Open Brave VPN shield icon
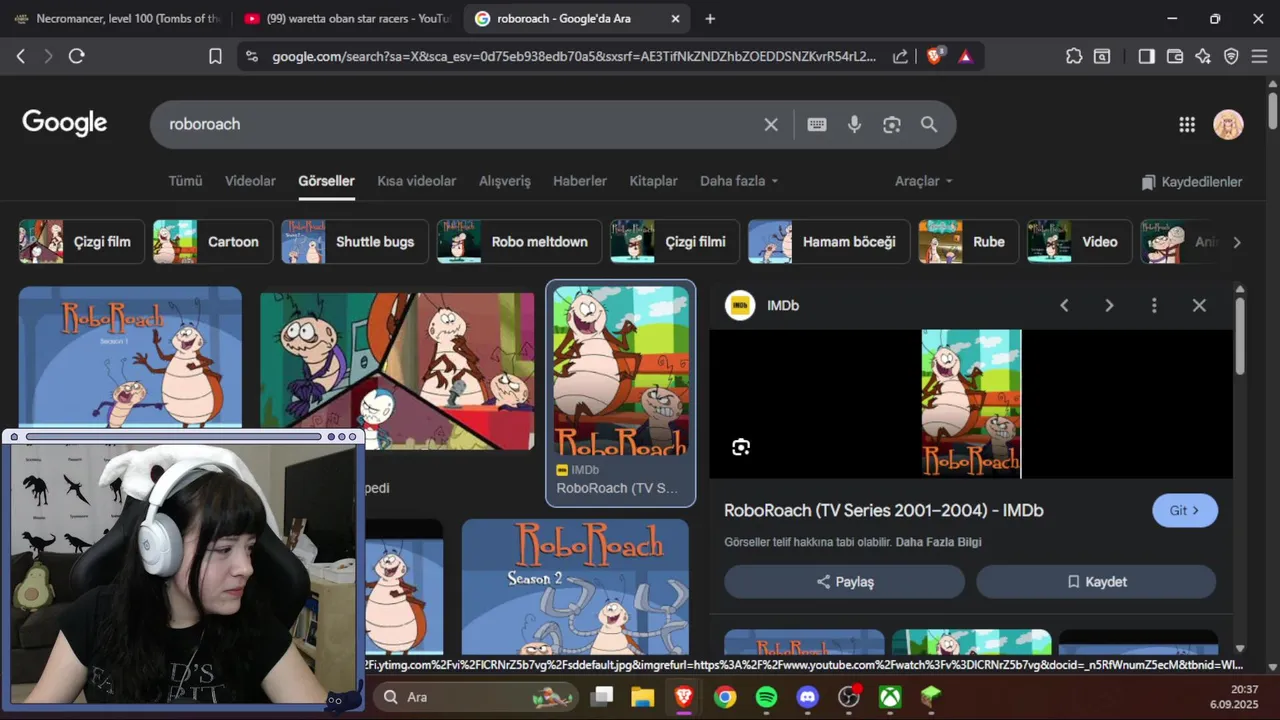The width and height of the screenshot is (1280, 720). click(1231, 56)
